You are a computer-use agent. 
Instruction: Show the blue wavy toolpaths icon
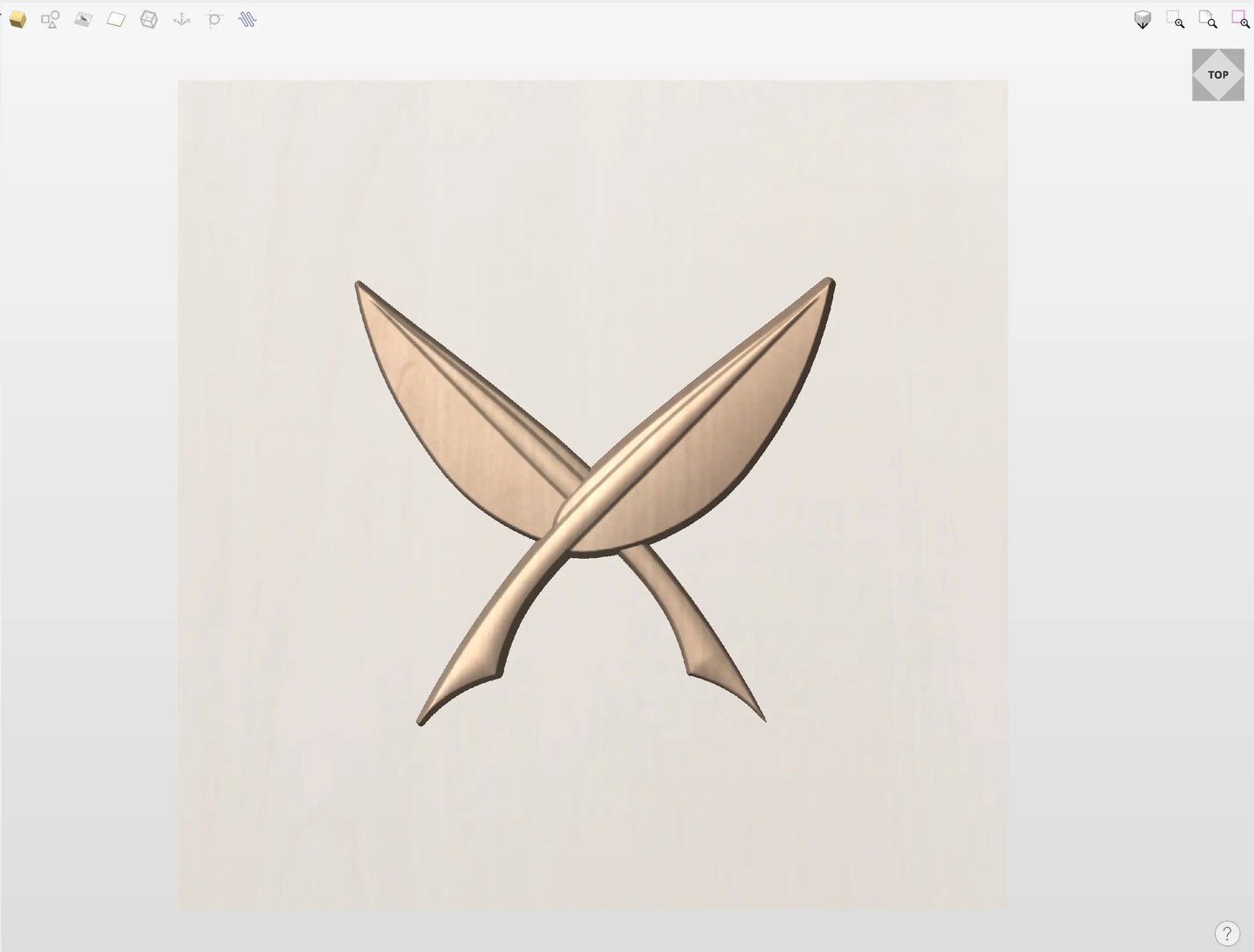pos(247,19)
